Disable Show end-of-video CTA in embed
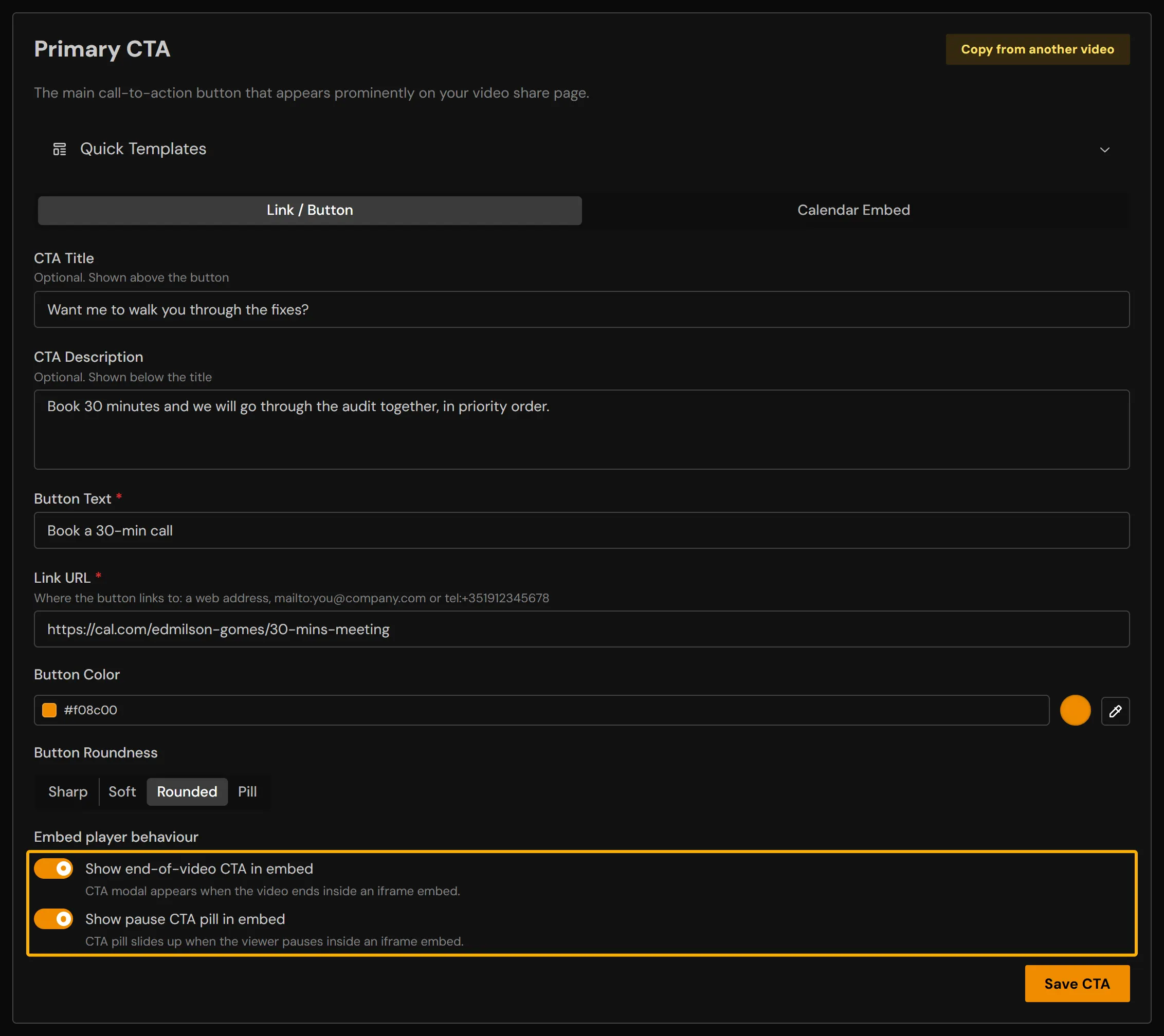The width and height of the screenshot is (1164, 1036). click(x=53, y=868)
